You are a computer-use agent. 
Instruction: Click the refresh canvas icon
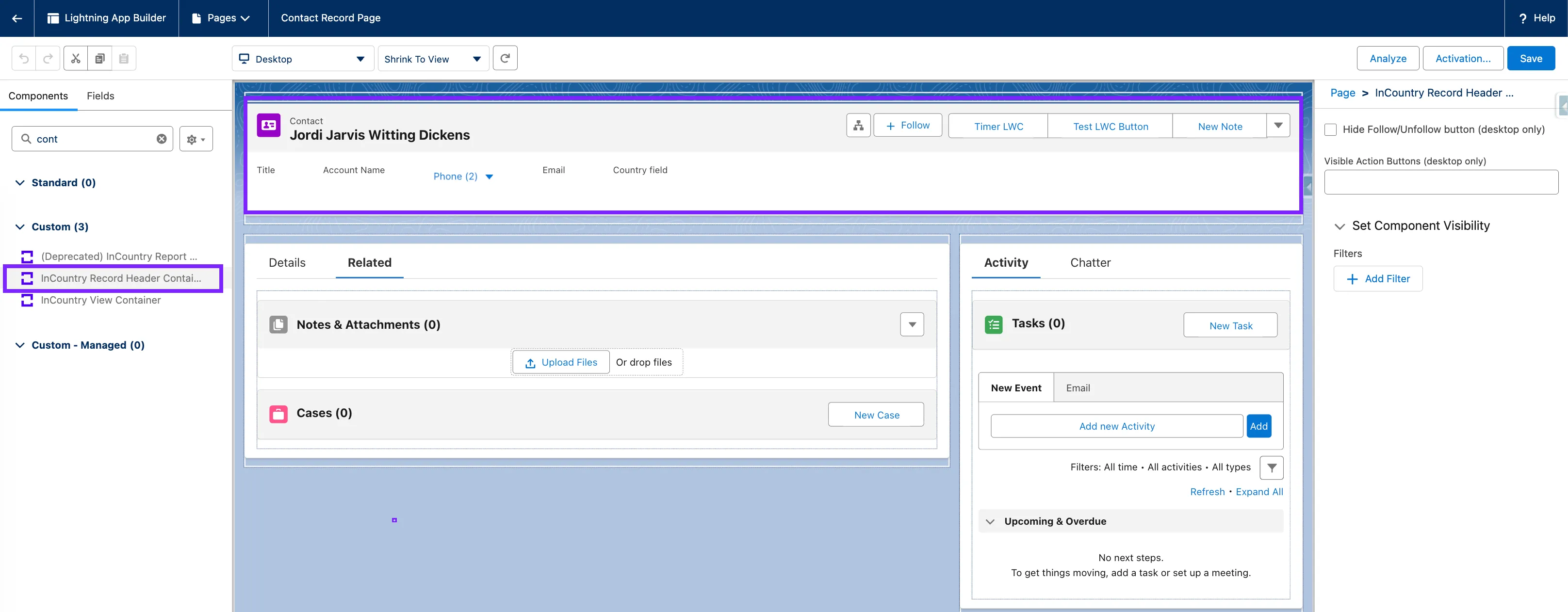tap(505, 58)
